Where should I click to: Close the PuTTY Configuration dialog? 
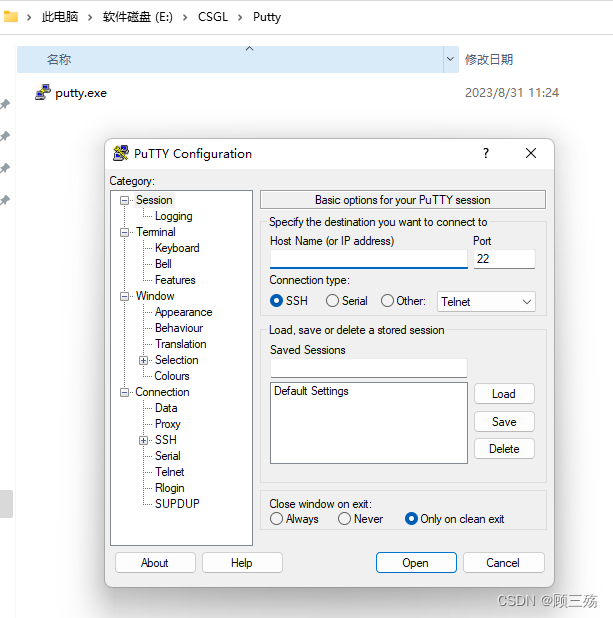pos(531,153)
